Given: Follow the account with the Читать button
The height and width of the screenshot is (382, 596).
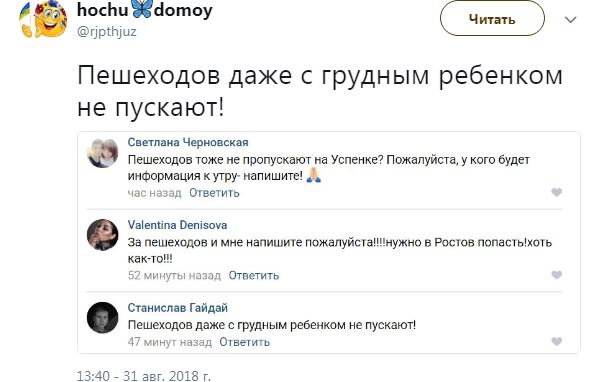Looking at the screenshot, I should tap(492, 19).
